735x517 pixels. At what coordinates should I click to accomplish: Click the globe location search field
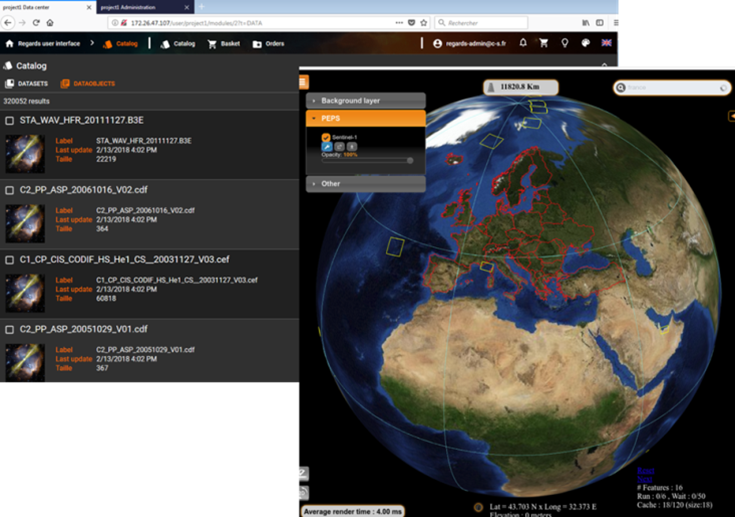666,88
